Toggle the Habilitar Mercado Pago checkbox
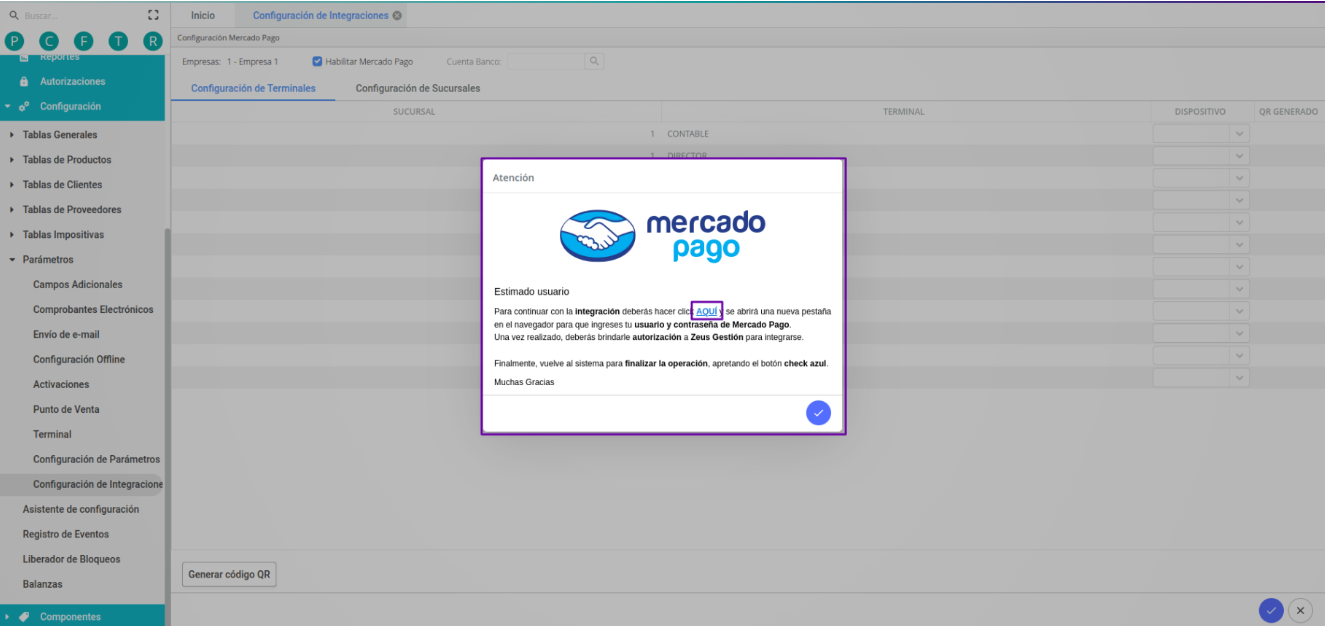 point(318,62)
